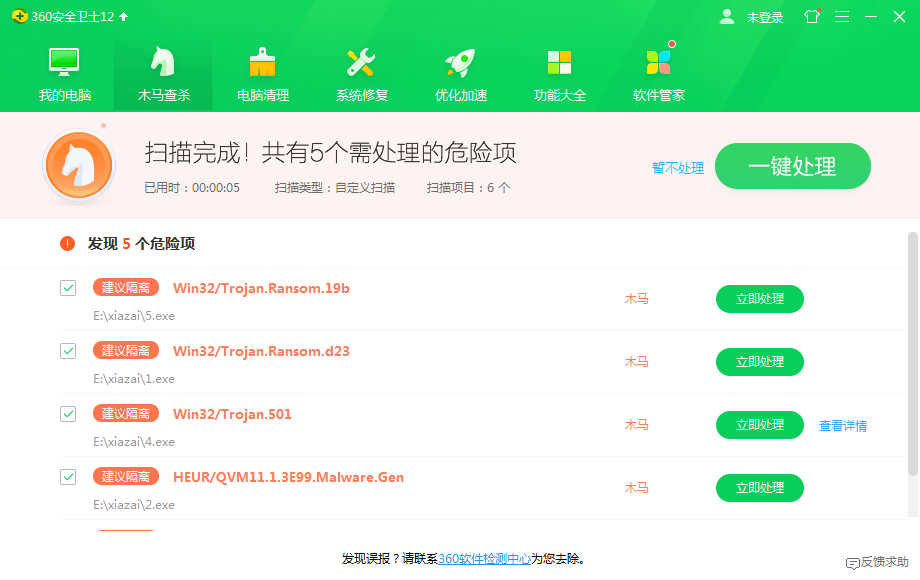Select the 木马查杀 horse icon
Screen dimensions: 920x580
[163, 62]
